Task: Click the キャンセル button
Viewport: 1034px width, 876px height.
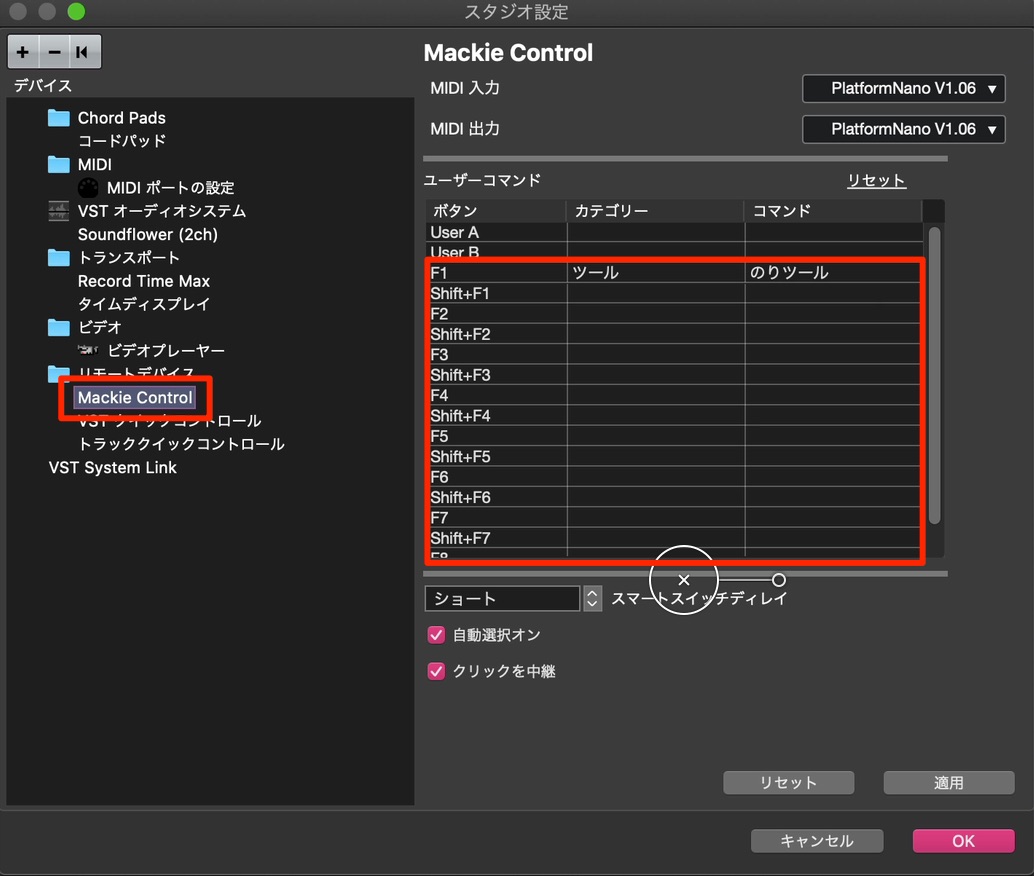Action: click(x=817, y=841)
